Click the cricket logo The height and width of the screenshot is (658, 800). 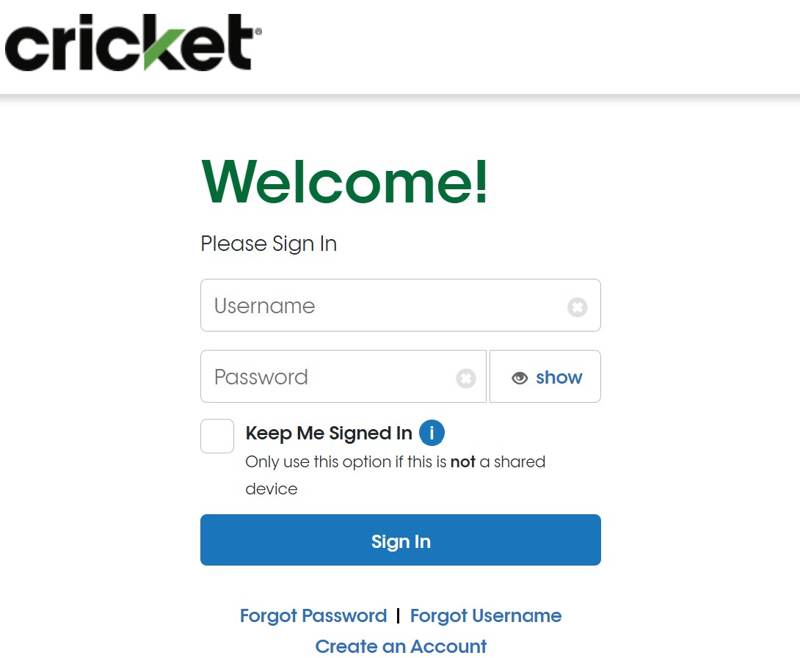(x=133, y=42)
